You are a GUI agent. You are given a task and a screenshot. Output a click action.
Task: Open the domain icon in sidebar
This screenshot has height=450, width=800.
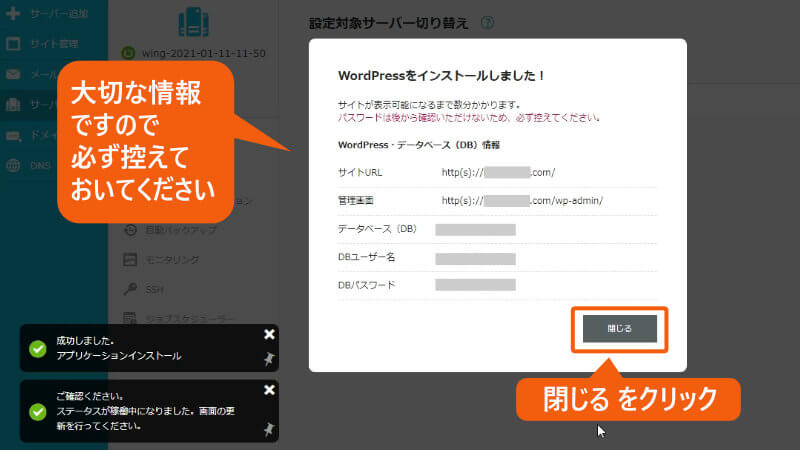coord(13,136)
